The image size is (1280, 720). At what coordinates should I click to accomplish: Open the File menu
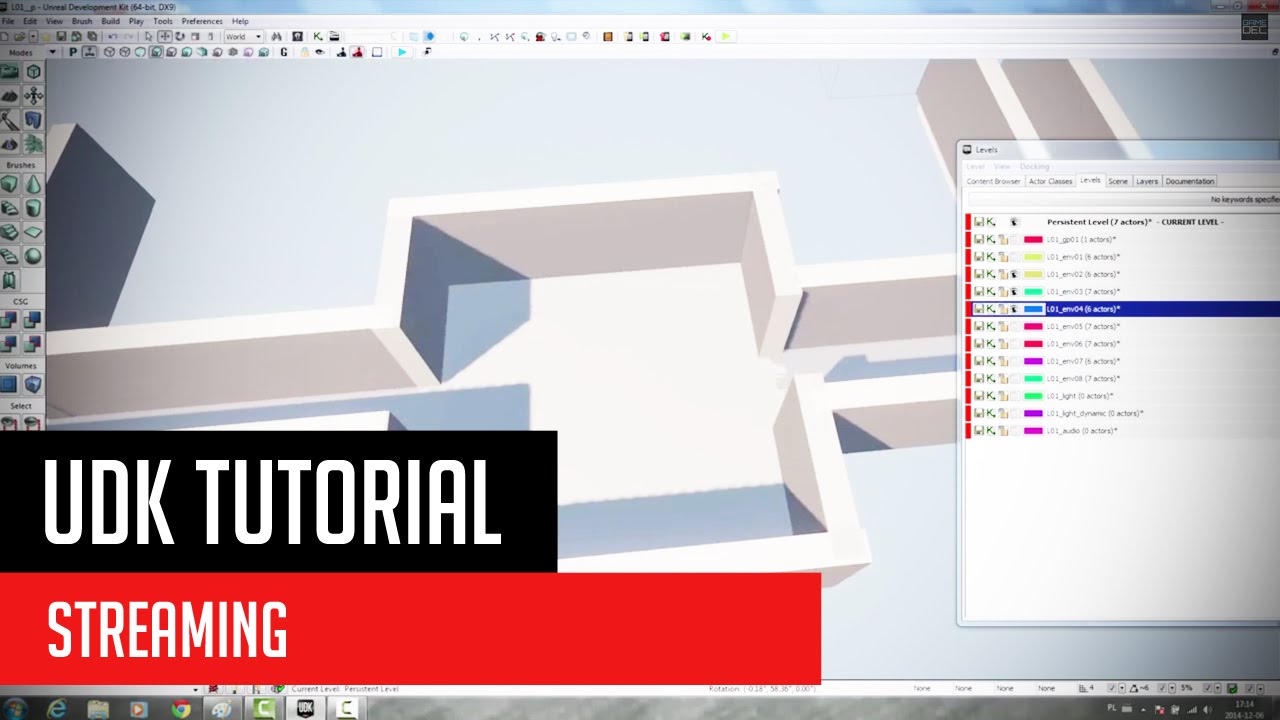point(8,21)
